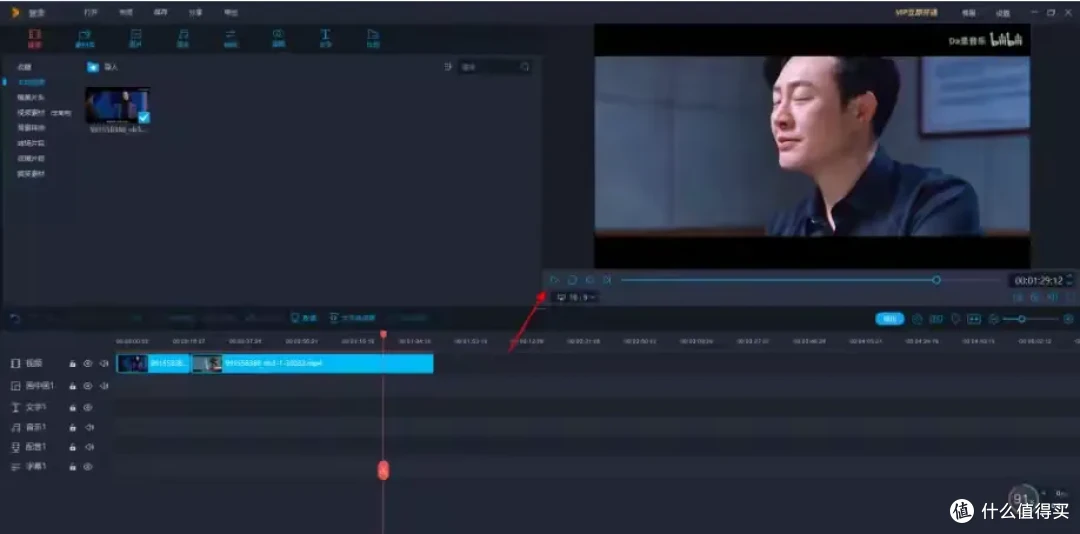Screen dimensions: 1080x534
Task: Open the last toolbar tab with the folder-corner icon
Action: click(373, 38)
